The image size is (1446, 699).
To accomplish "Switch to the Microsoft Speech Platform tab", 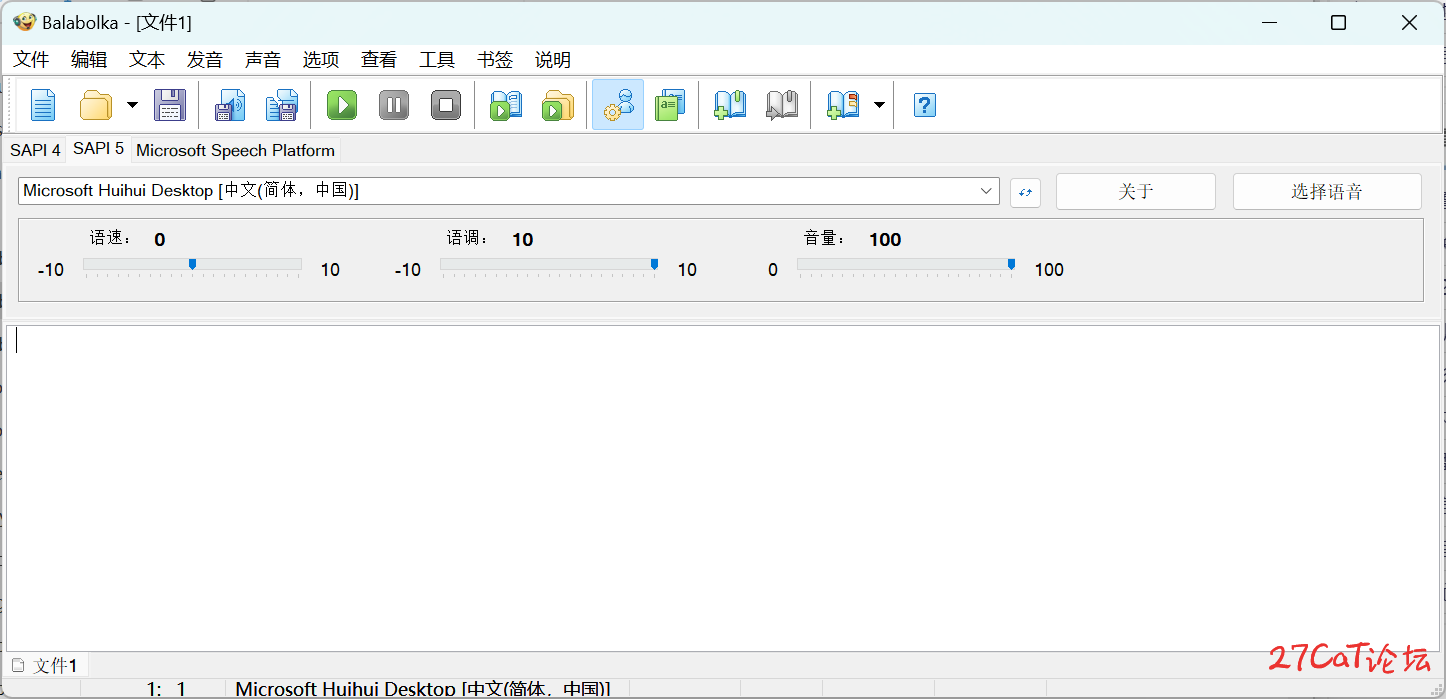I will coord(235,150).
